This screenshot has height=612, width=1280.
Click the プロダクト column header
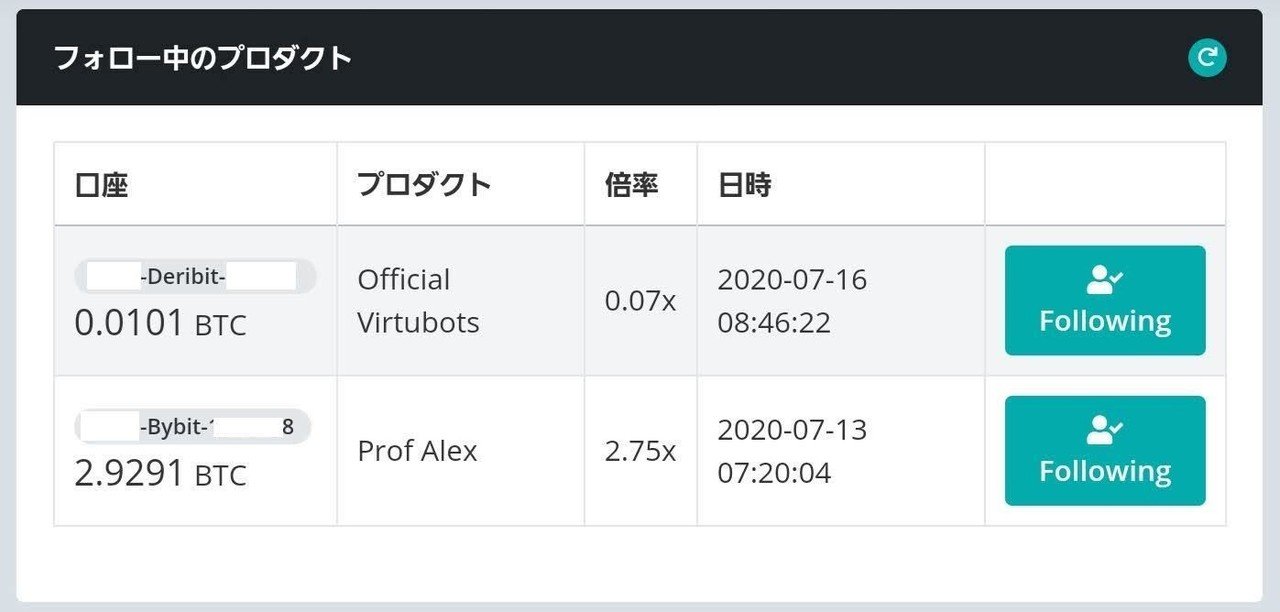[x=424, y=185]
